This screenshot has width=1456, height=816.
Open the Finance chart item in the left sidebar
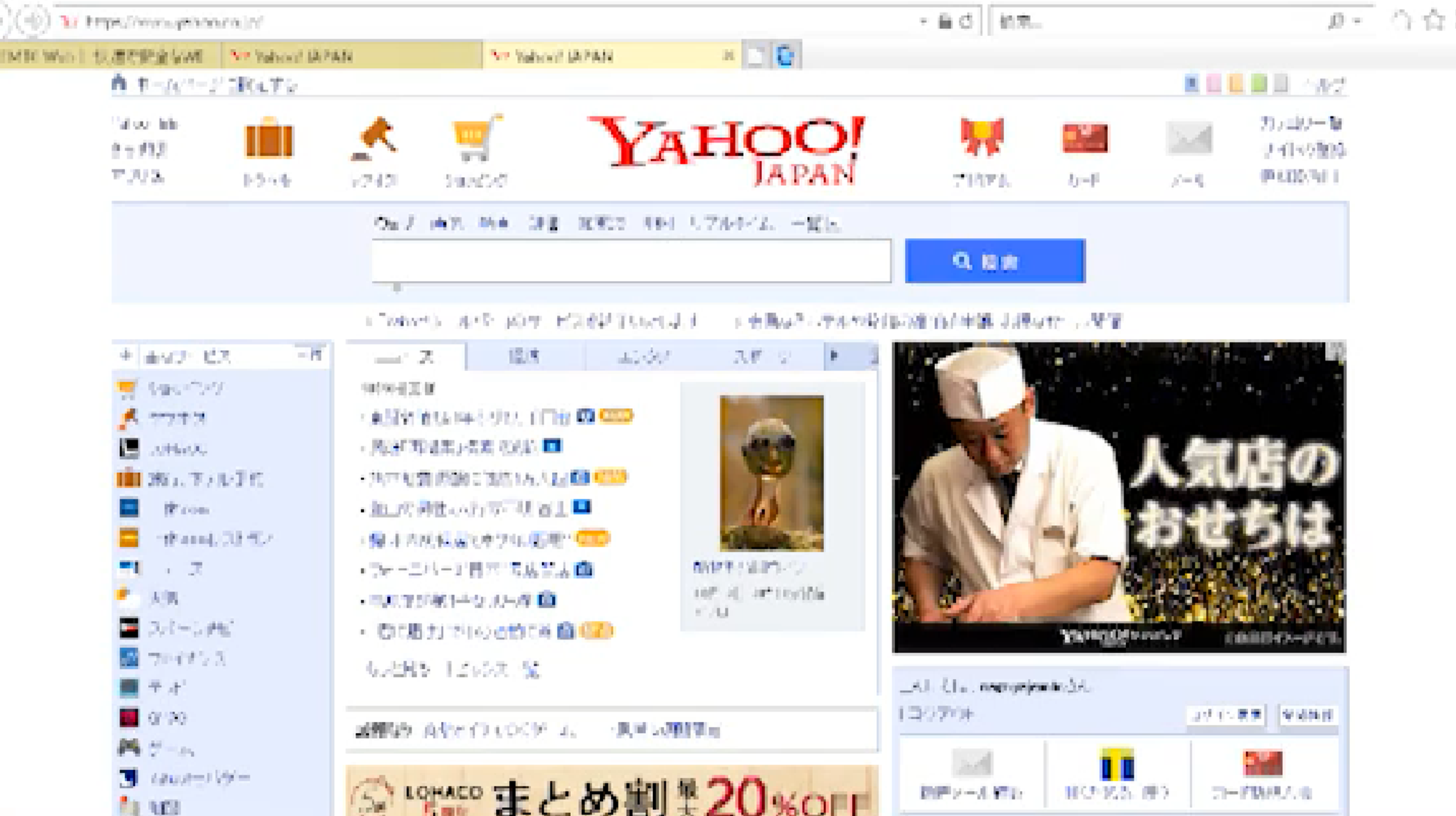(x=172, y=658)
